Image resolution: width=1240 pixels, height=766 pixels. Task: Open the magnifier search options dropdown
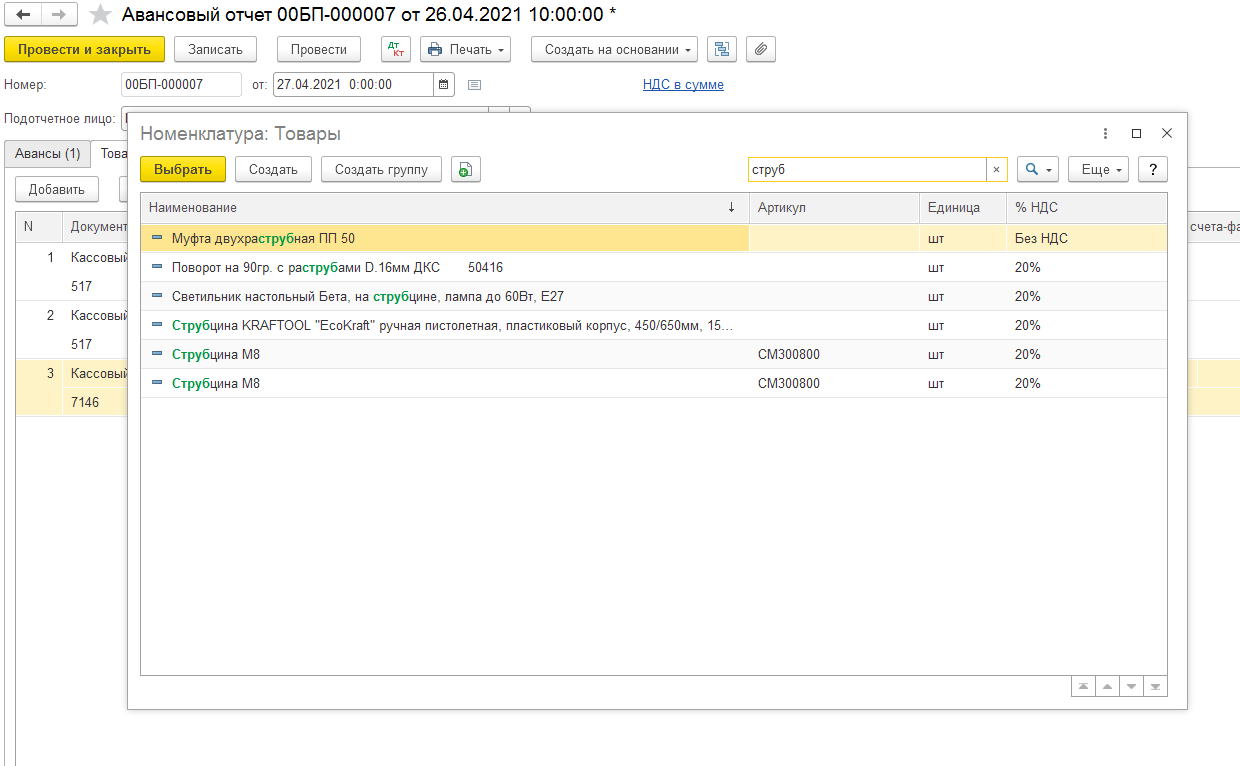pyautogui.click(x=1037, y=170)
